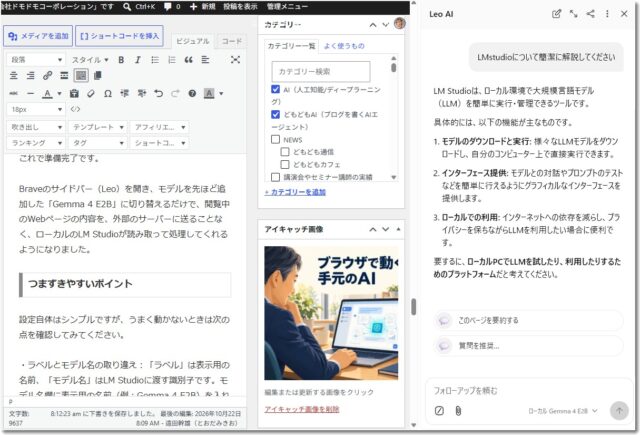Select カテゴリー一覧 tab

pos(291,46)
